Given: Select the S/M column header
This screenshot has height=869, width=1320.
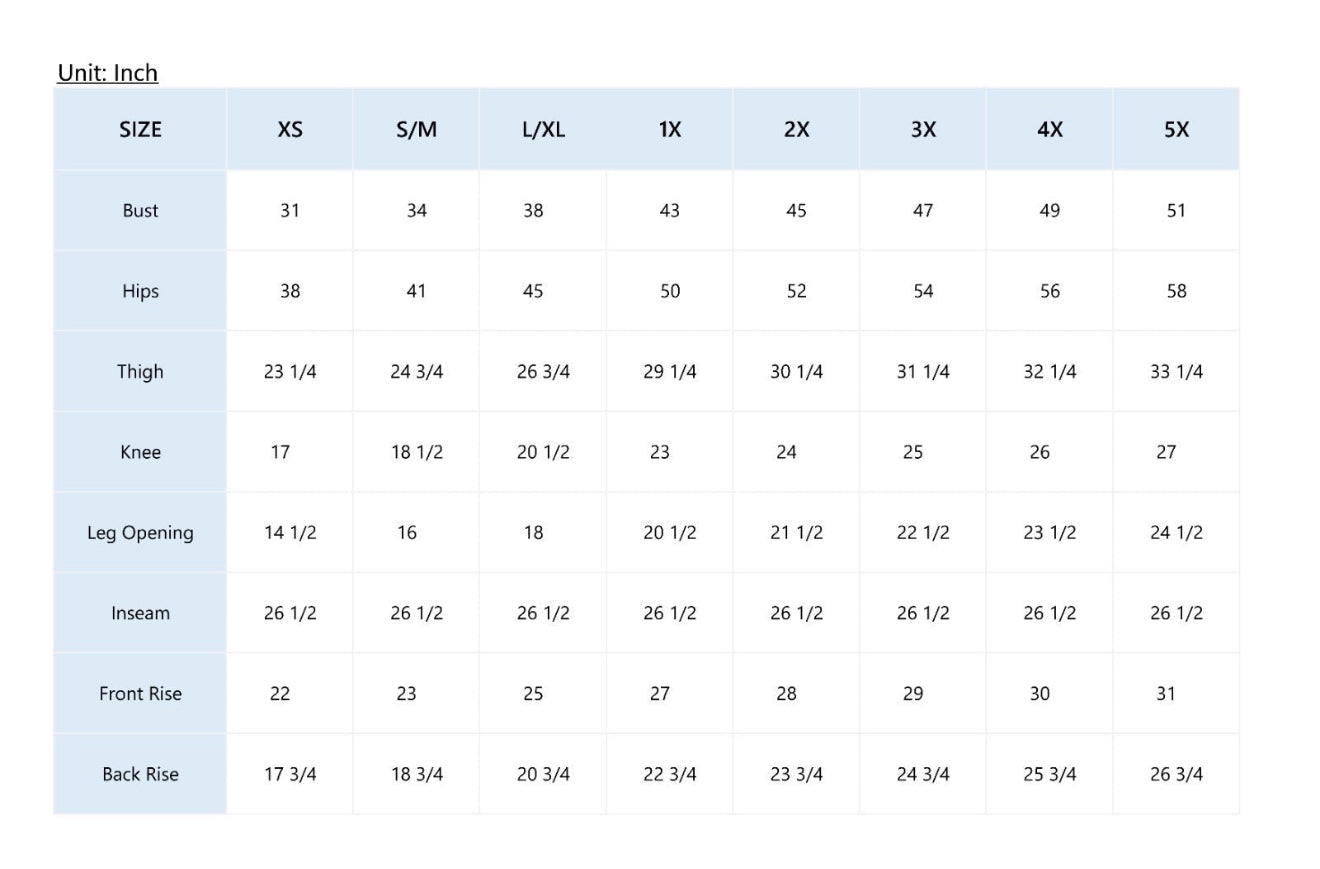Looking at the screenshot, I should point(416,129).
